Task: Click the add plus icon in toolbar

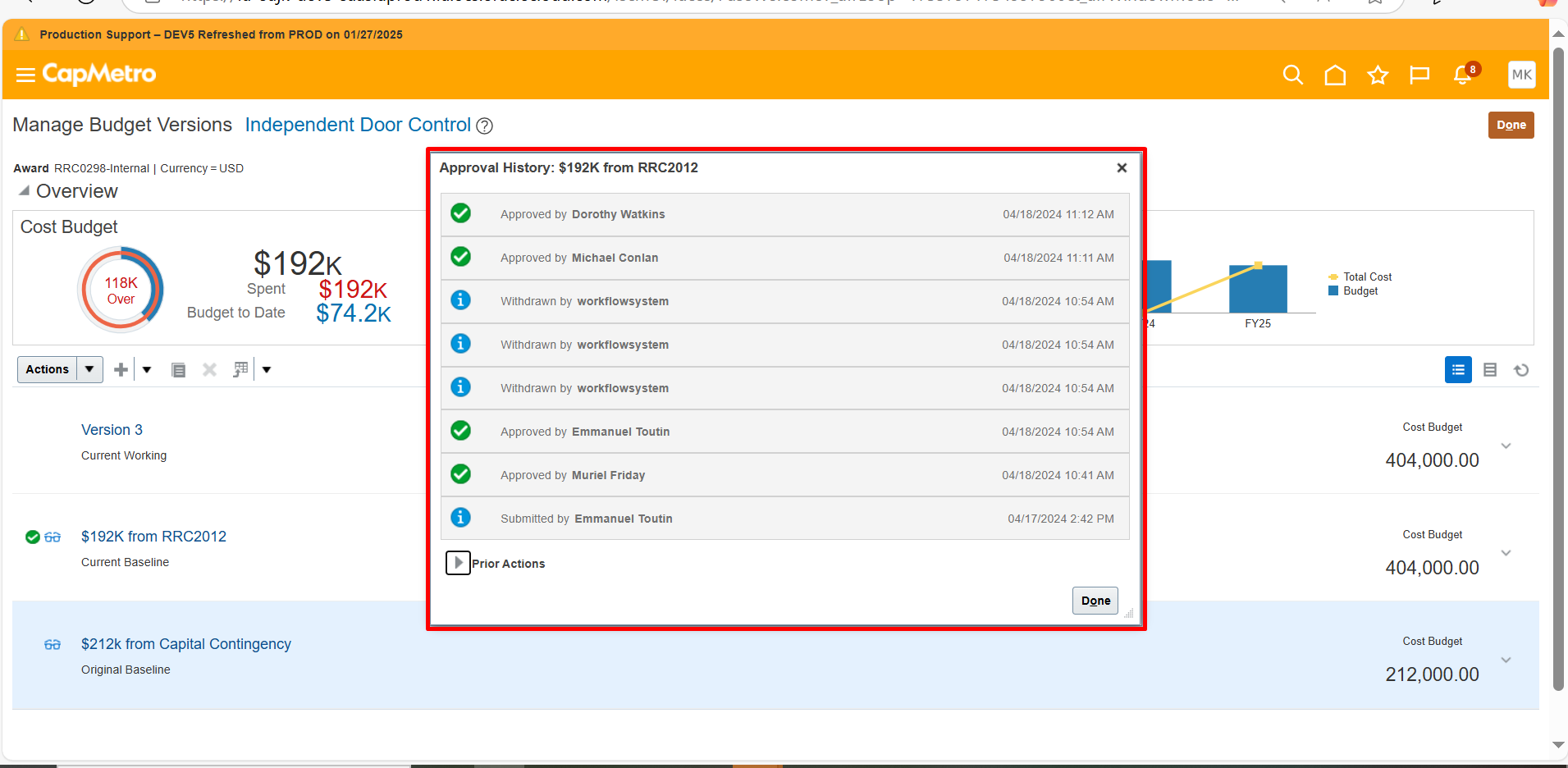Action: [x=121, y=369]
